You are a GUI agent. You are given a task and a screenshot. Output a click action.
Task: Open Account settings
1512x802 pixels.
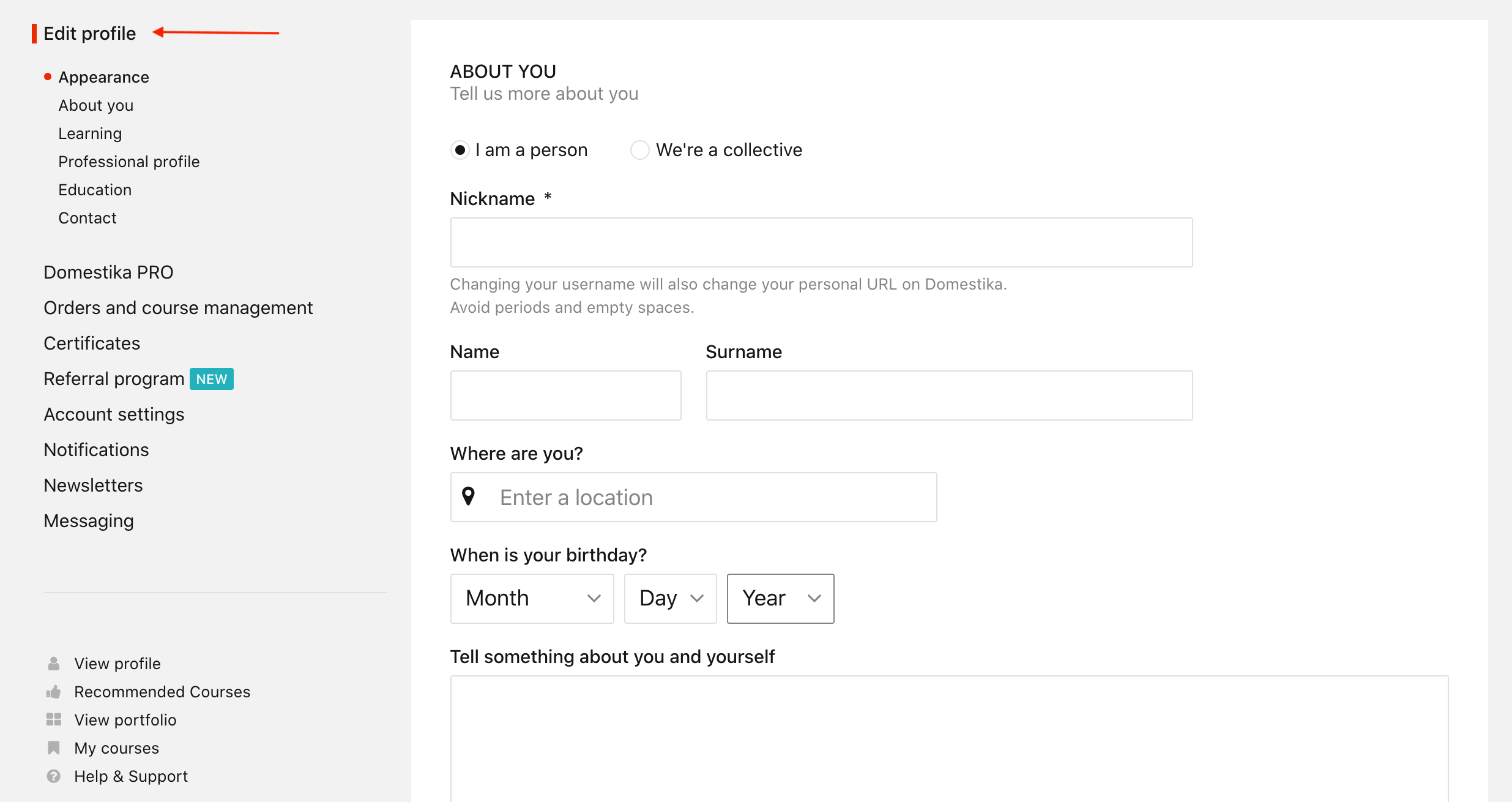coord(114,414)
